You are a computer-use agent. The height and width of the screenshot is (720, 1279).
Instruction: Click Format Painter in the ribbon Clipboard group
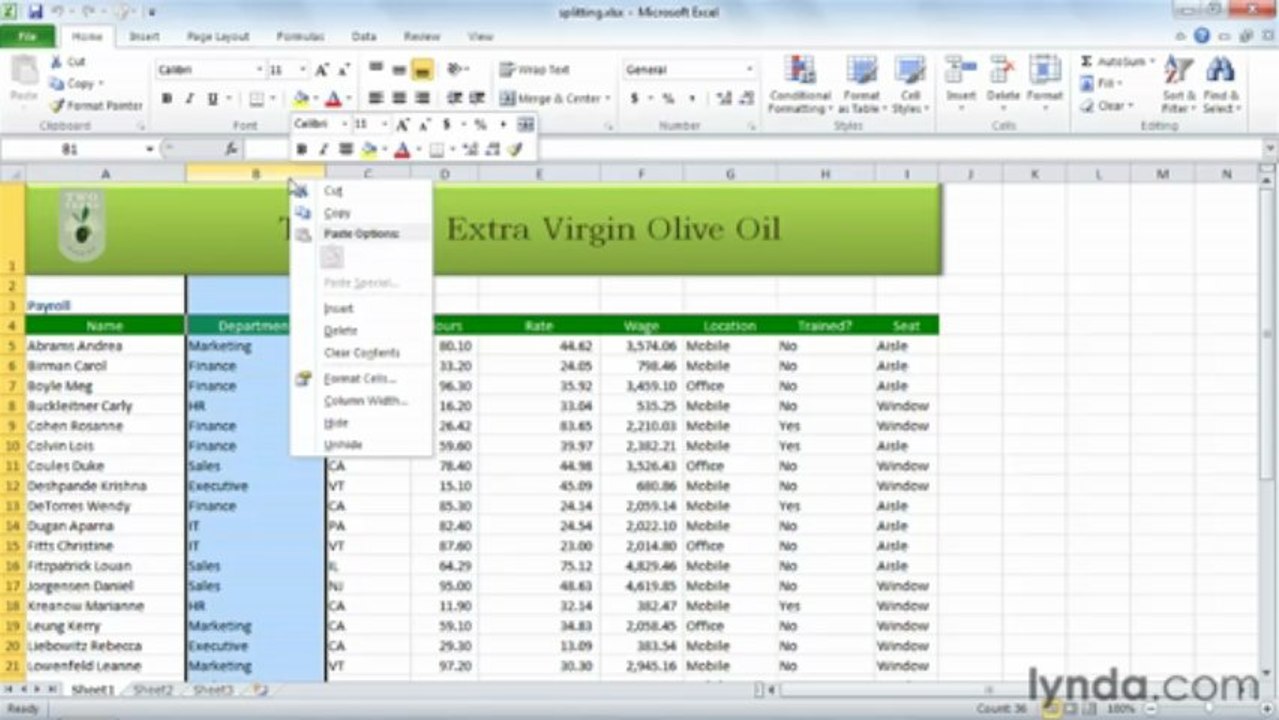tap(96, 105)
